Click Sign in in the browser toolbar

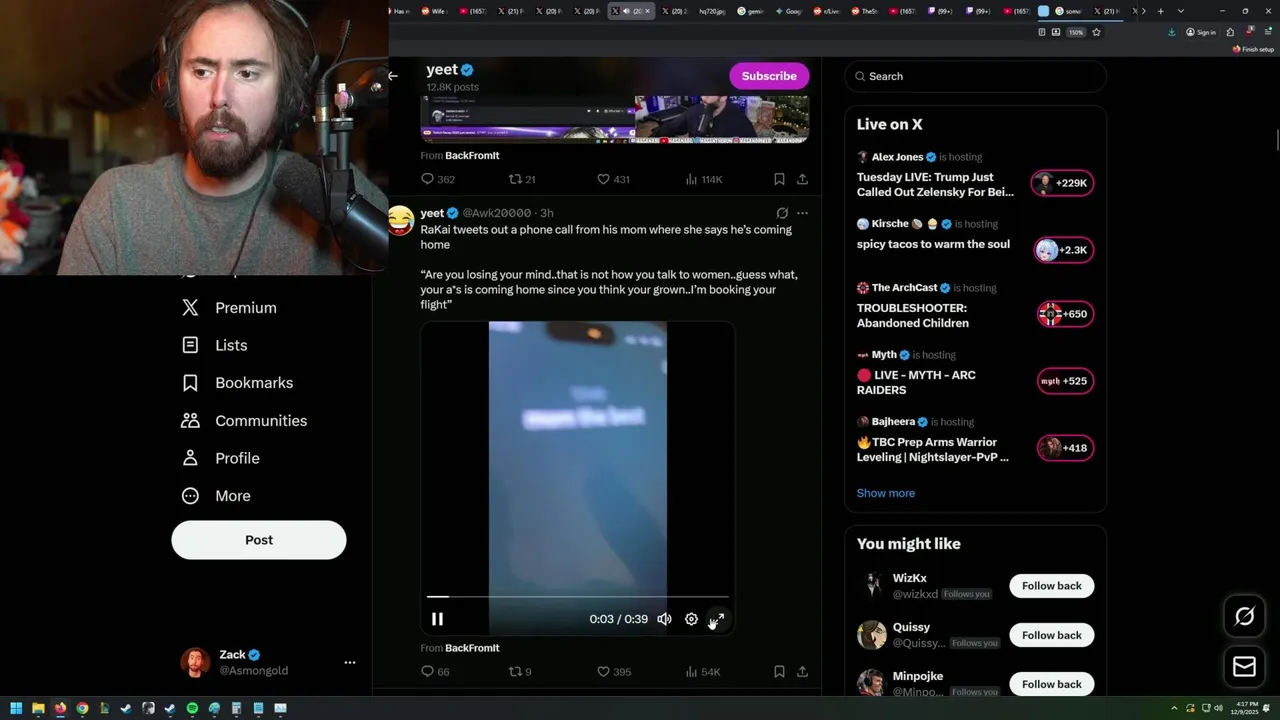(x=1201, y=32)
